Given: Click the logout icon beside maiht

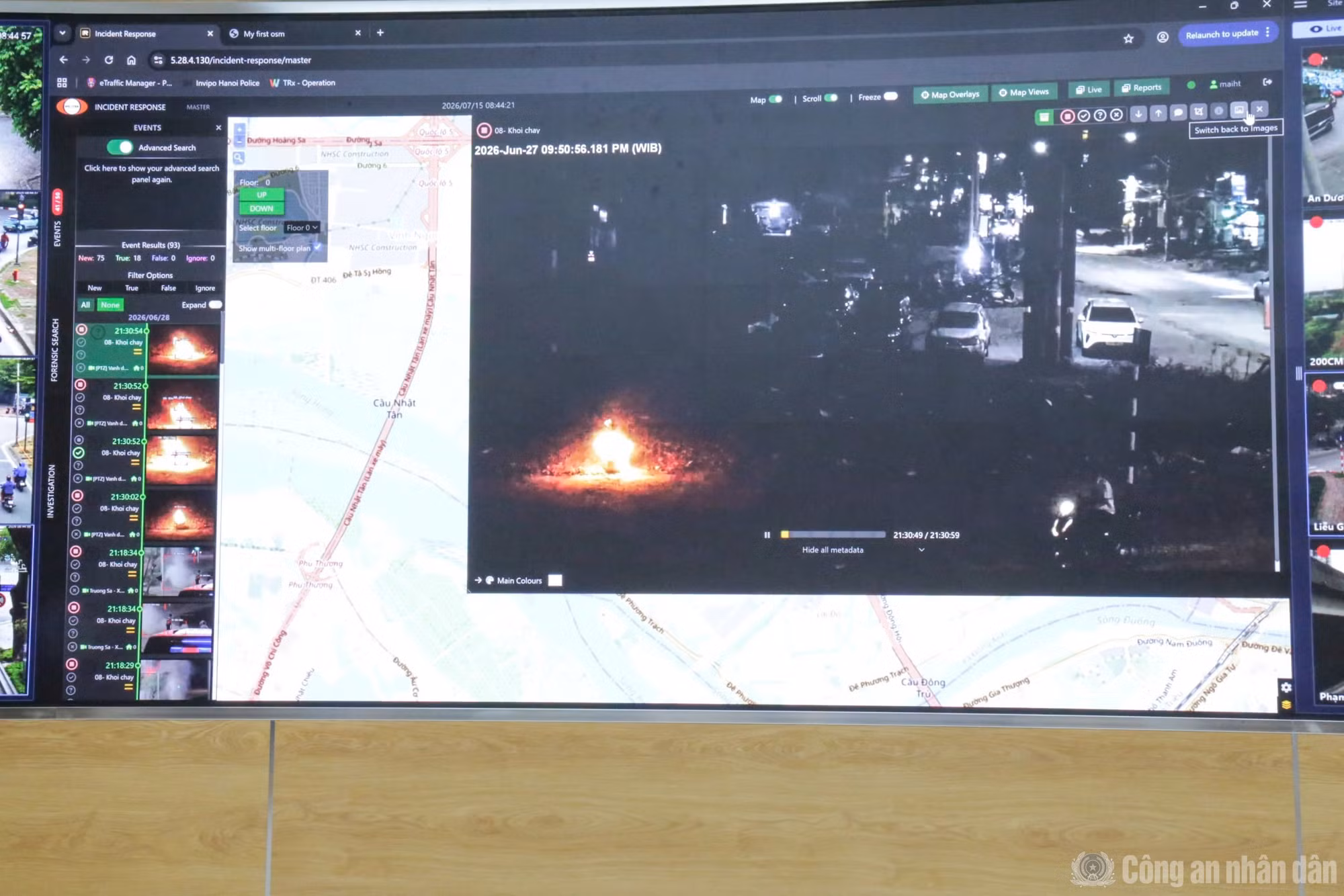Looking at the screenshot, I should (x=1267, y=82).
